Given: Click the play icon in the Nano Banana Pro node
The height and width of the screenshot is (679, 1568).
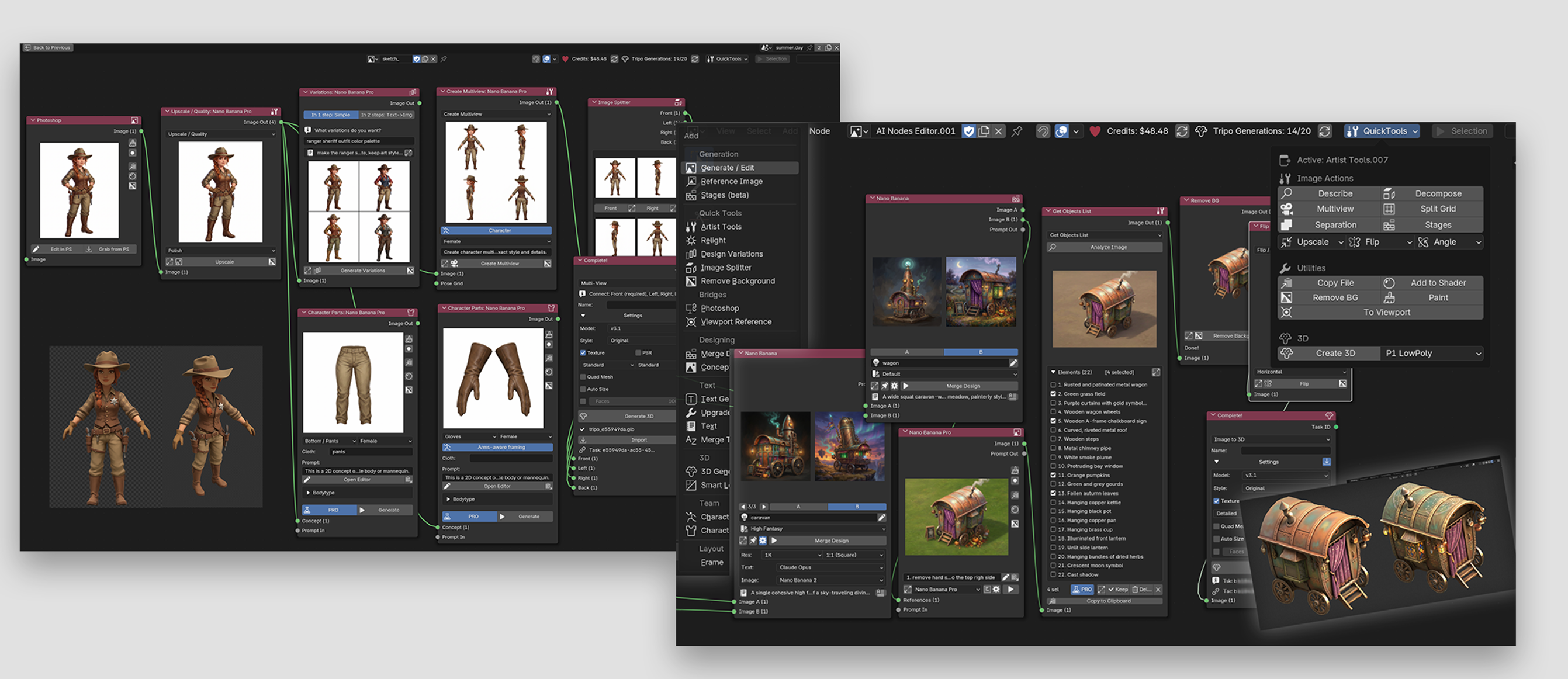Looking at the screenshot, I should [x=1010, y=589].
